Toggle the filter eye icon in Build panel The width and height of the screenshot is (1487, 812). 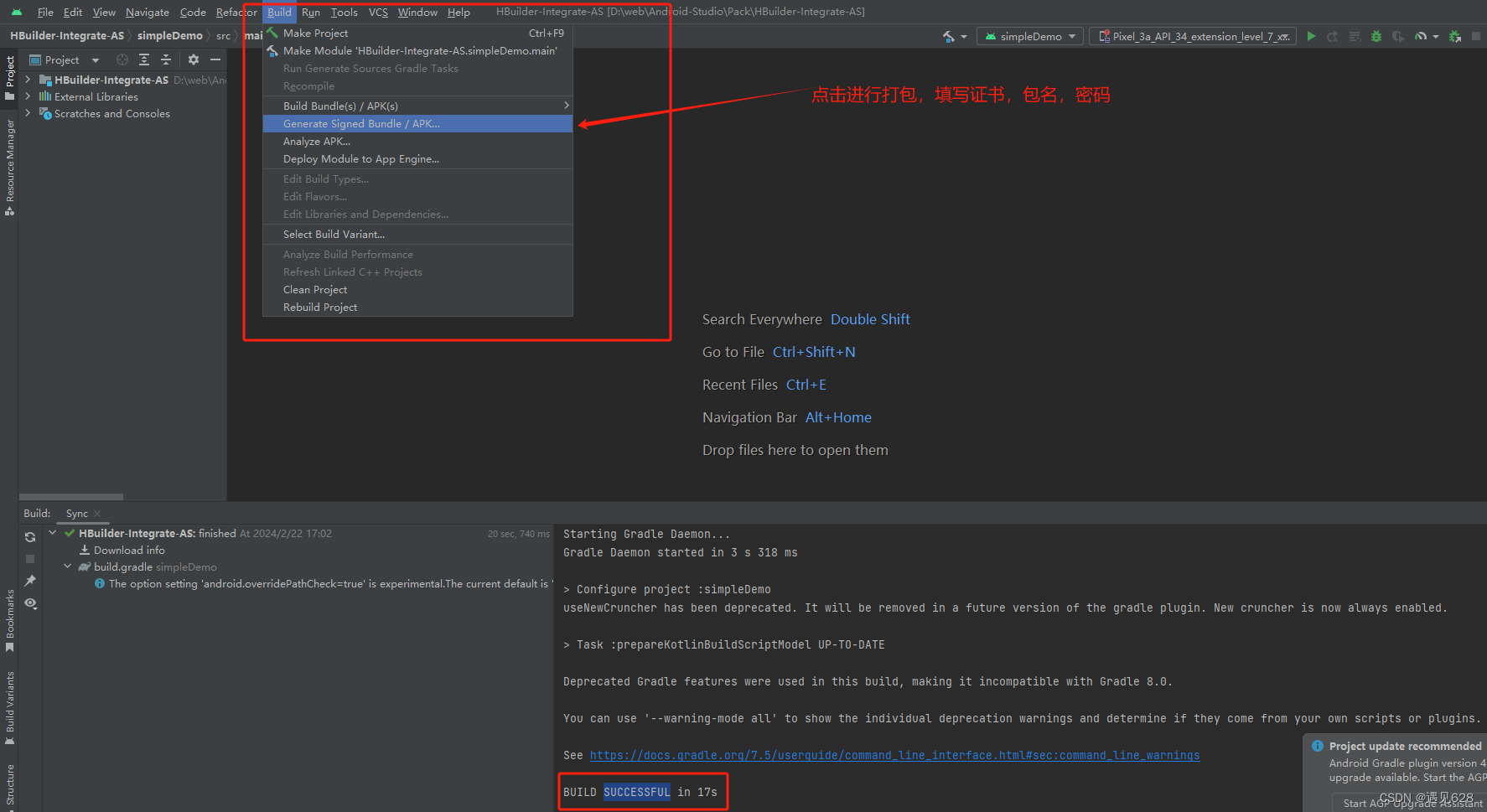(x=30, y=603)
